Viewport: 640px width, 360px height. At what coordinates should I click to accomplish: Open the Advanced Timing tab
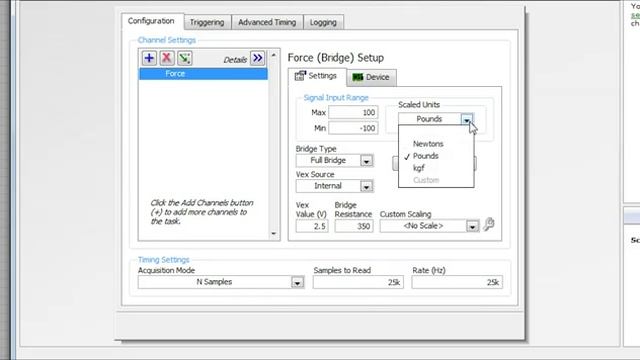click(x=267, y=22)
